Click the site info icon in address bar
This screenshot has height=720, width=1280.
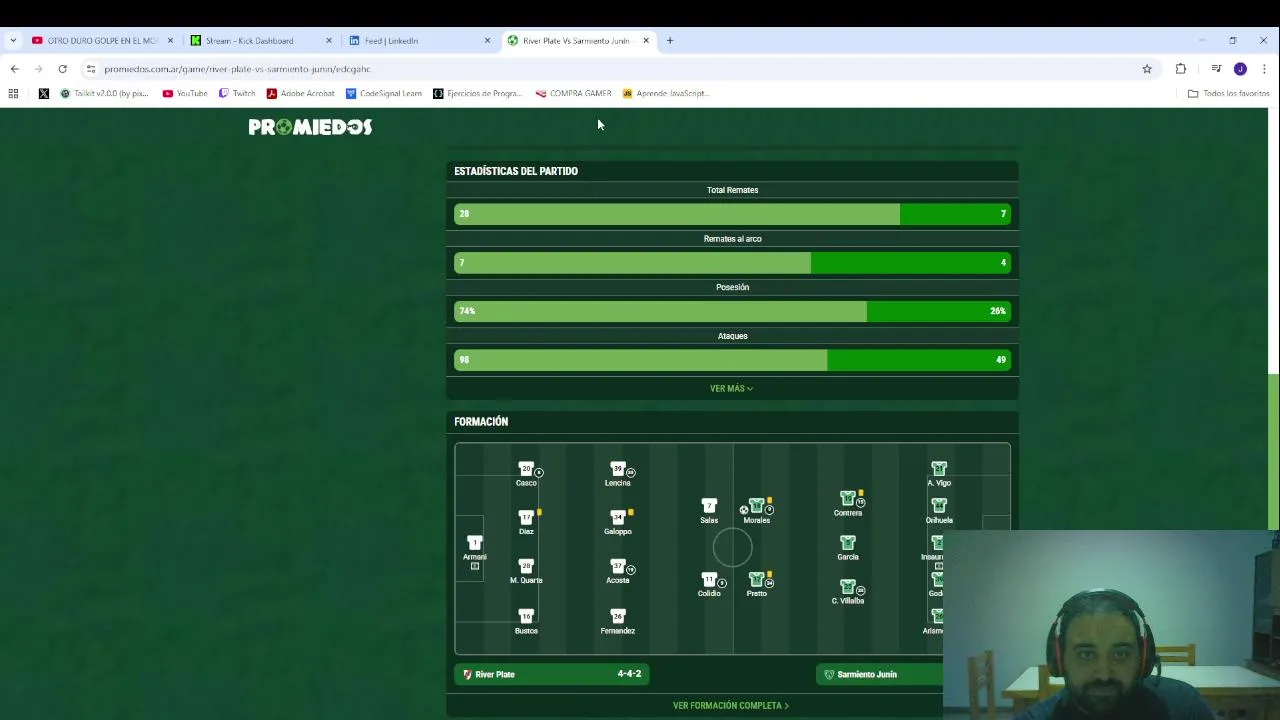click(91, 69)
